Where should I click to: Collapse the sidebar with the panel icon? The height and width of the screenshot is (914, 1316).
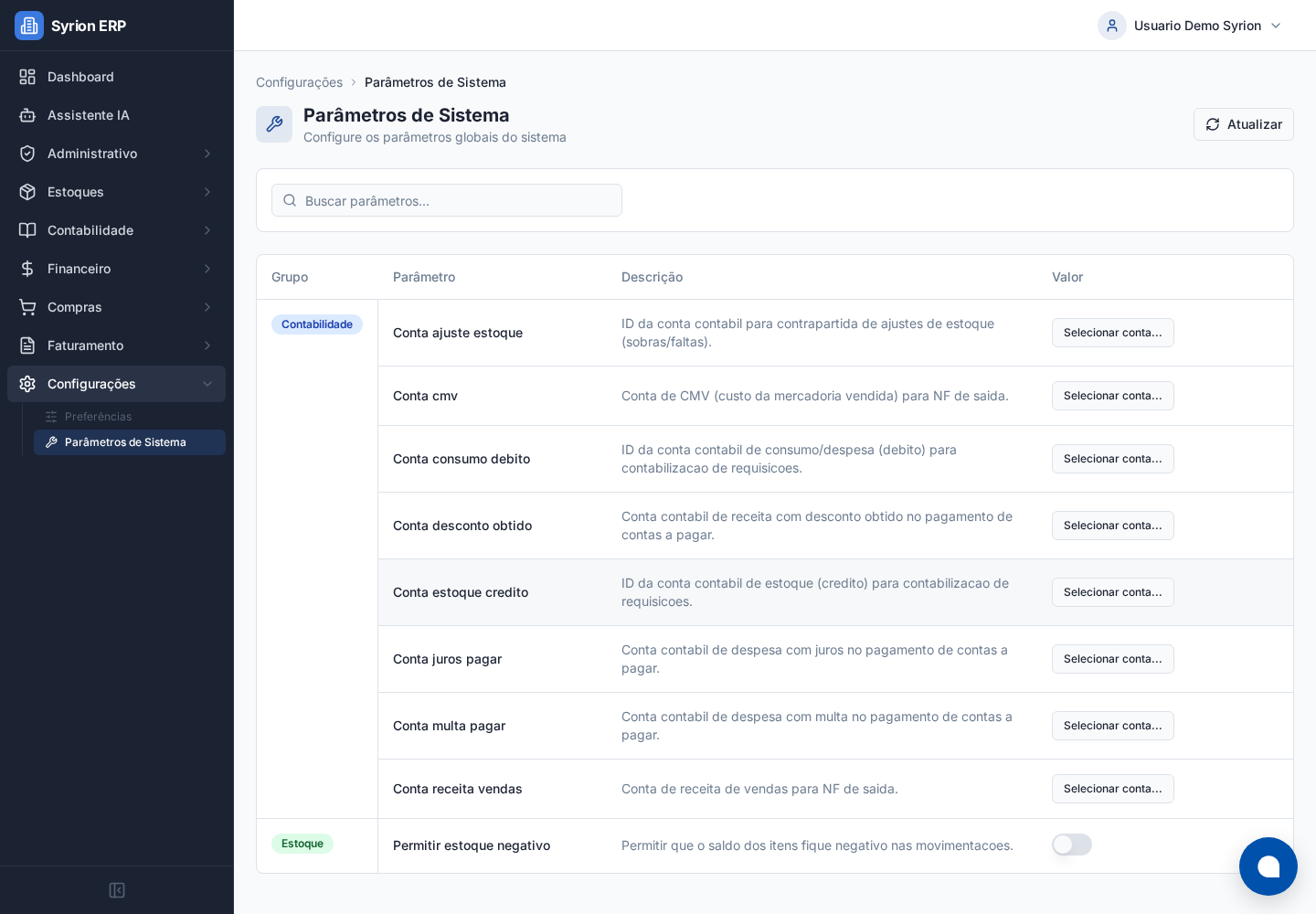pos(117,890)
